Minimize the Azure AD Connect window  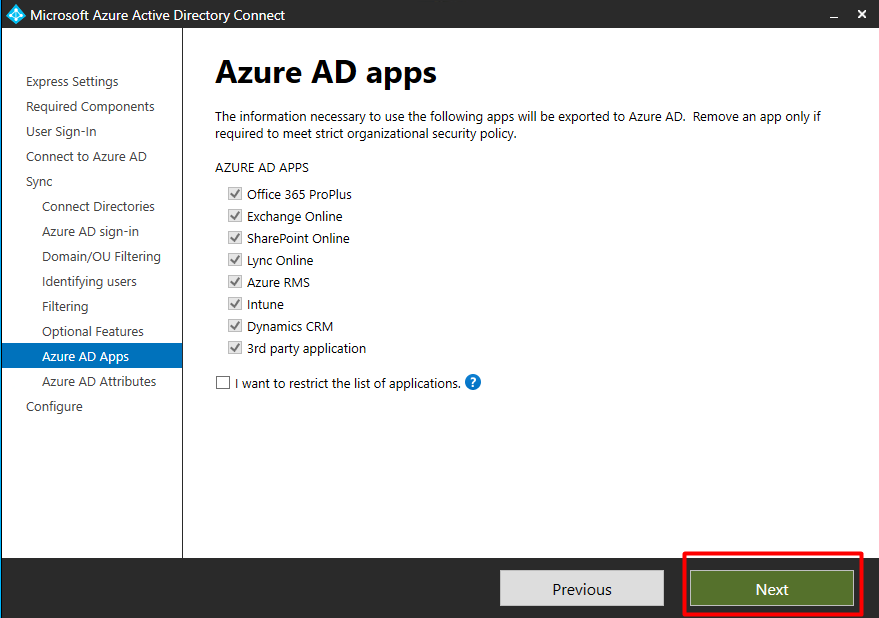(x=834, y=15)
